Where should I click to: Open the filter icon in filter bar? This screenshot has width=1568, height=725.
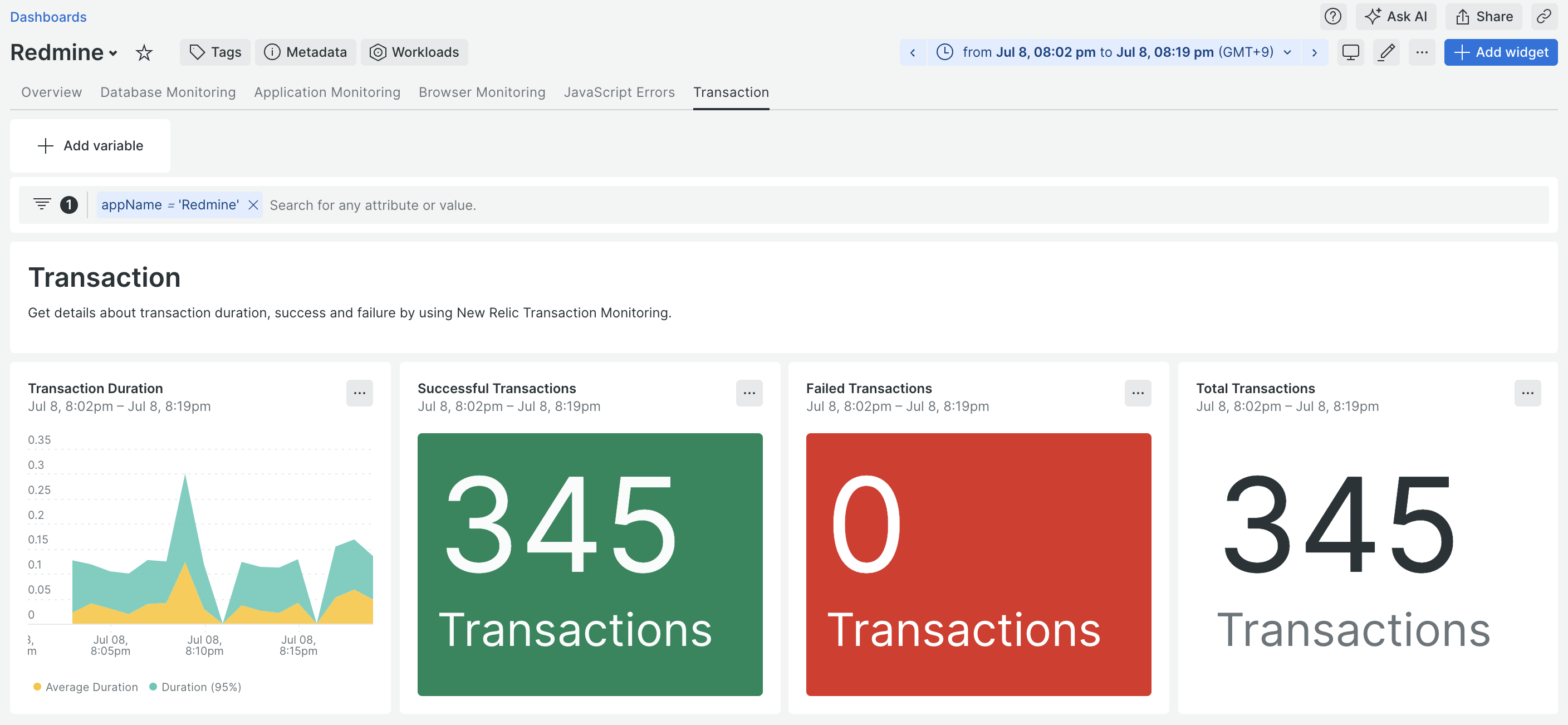coord(42,204)
